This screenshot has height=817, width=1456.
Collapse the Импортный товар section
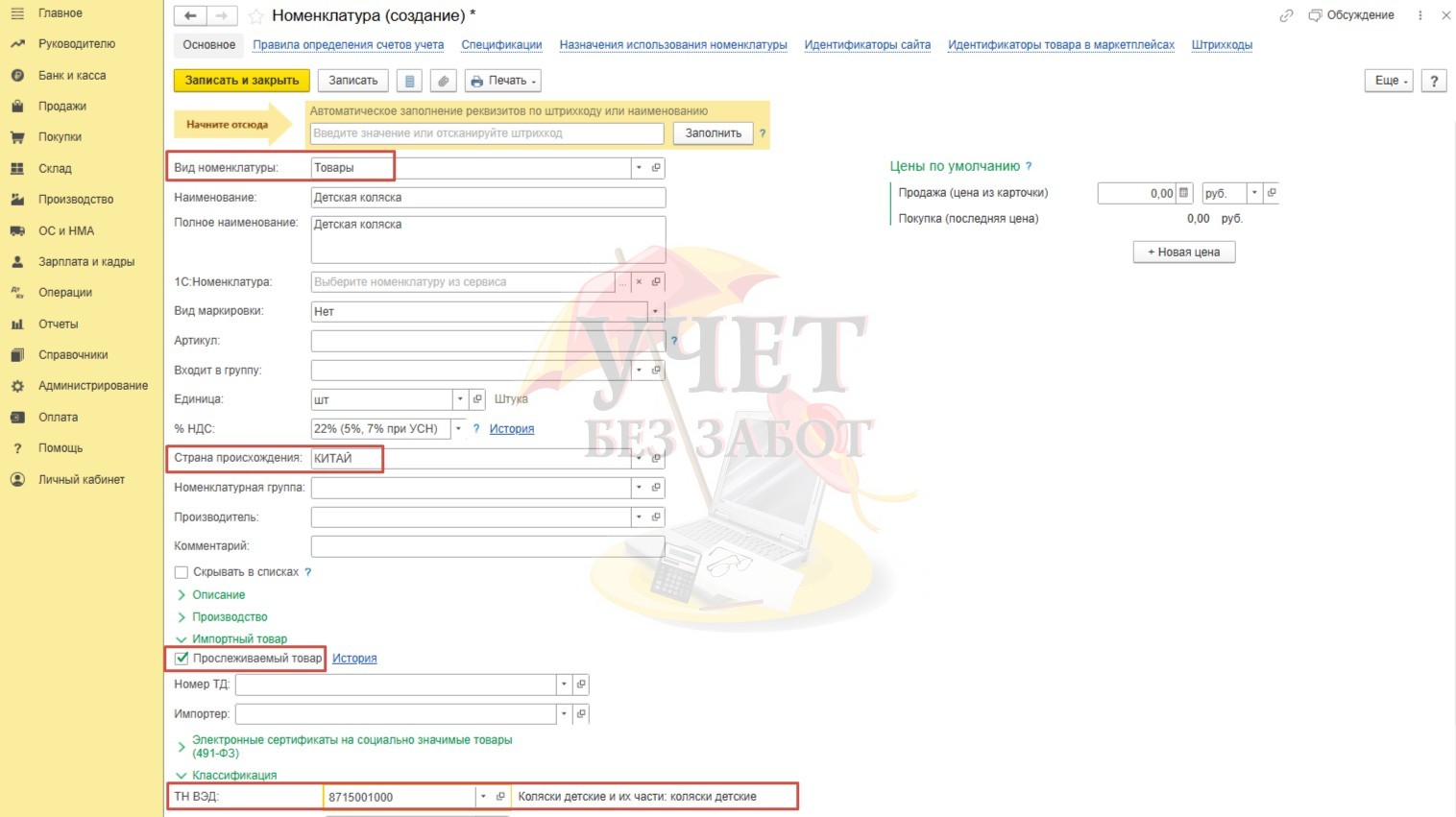(x=238, y=639)
